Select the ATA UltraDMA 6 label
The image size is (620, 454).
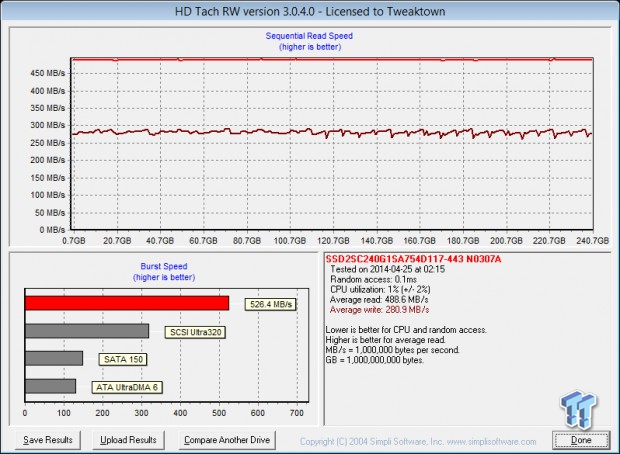(x=127, y=387)
